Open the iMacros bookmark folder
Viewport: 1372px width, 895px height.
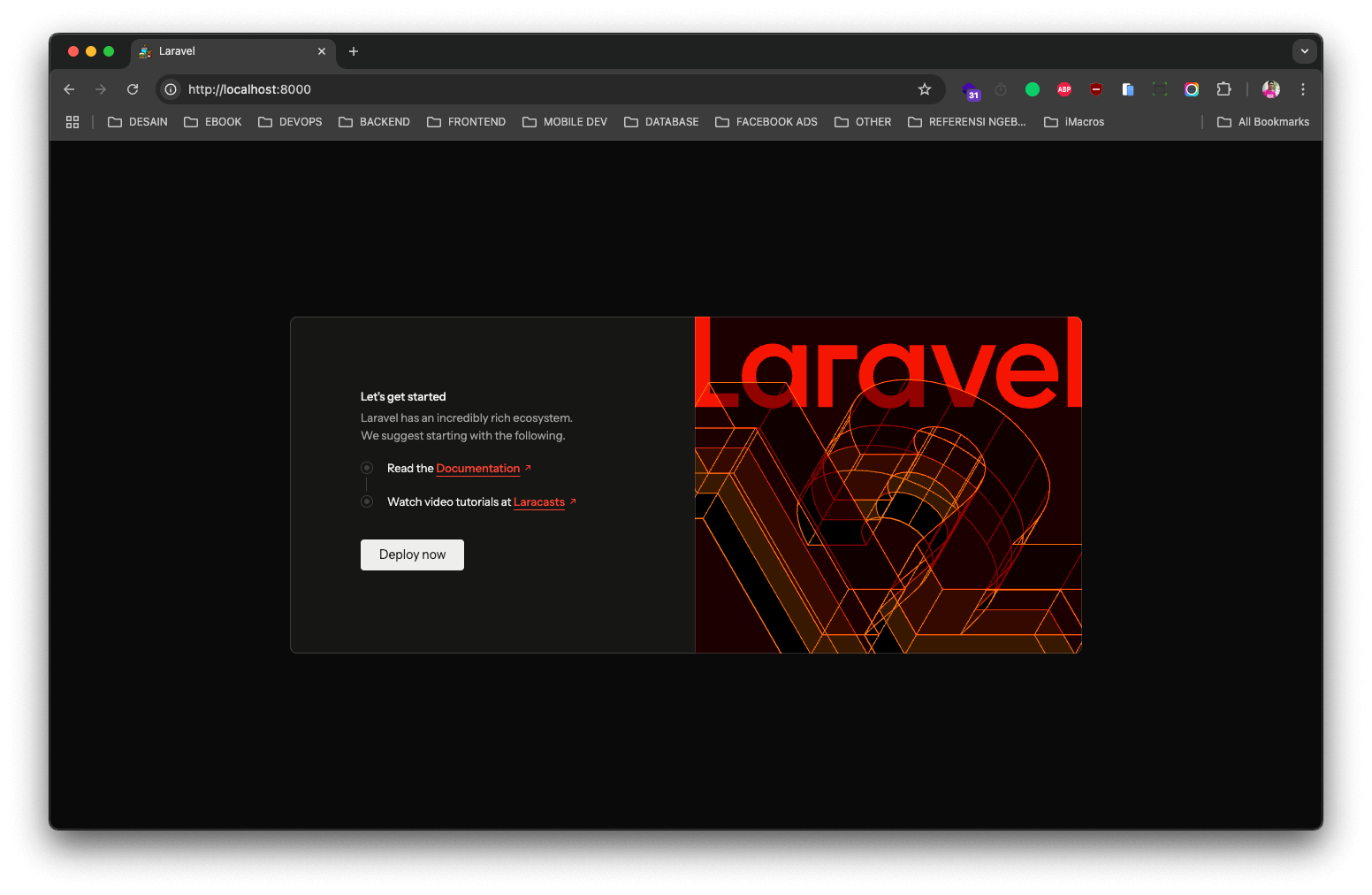tap(1074, 122)
